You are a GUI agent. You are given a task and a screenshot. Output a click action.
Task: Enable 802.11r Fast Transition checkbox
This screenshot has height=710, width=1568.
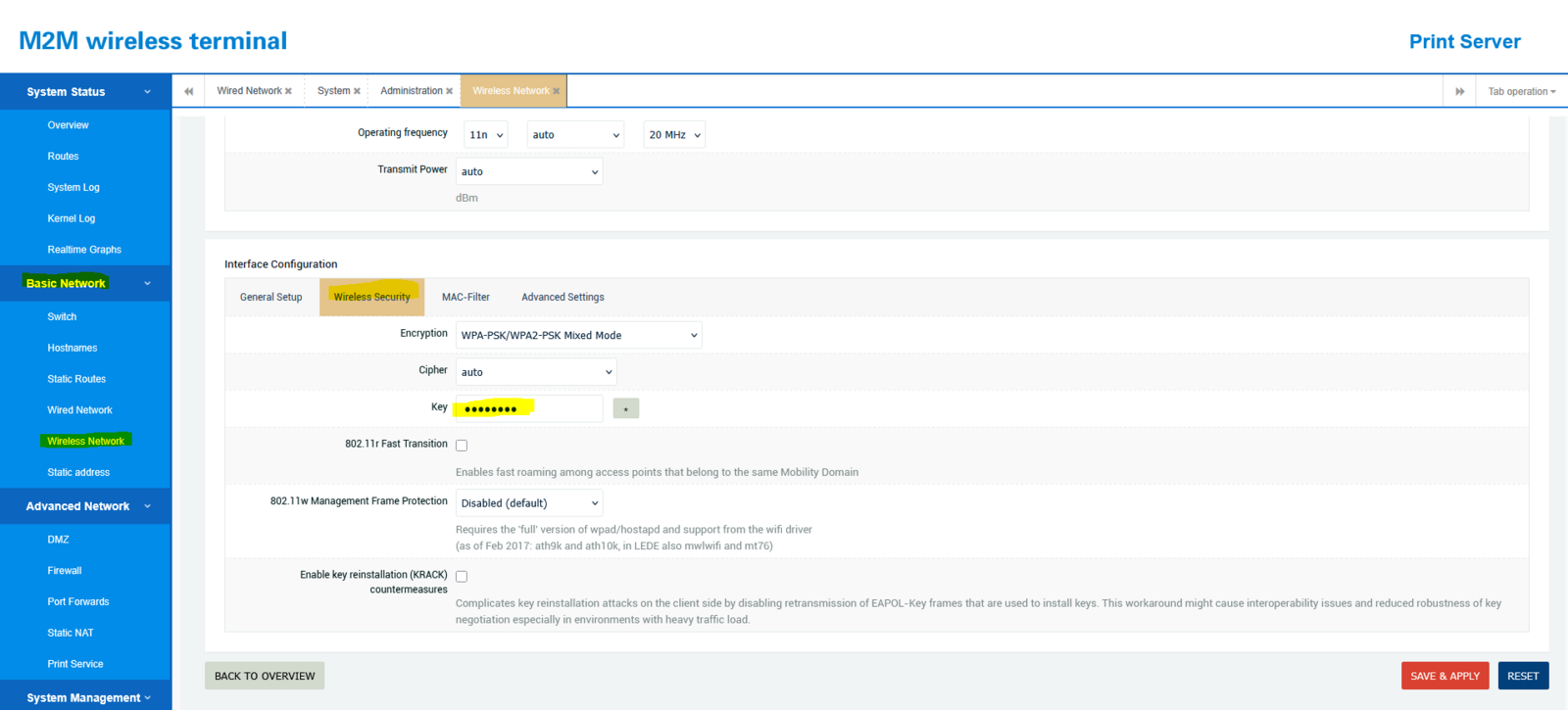point(462,446)
